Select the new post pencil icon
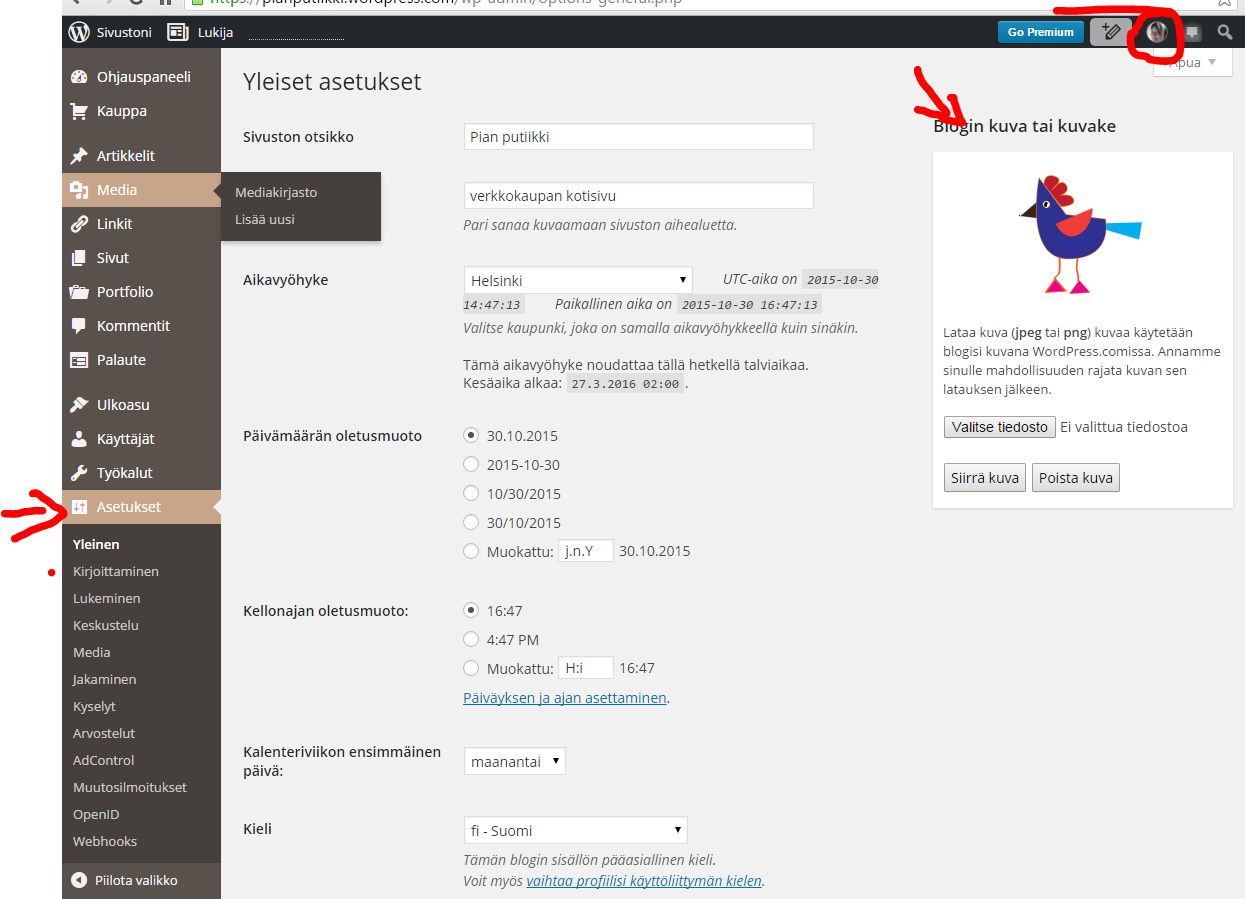 (x=1110, y=31)
